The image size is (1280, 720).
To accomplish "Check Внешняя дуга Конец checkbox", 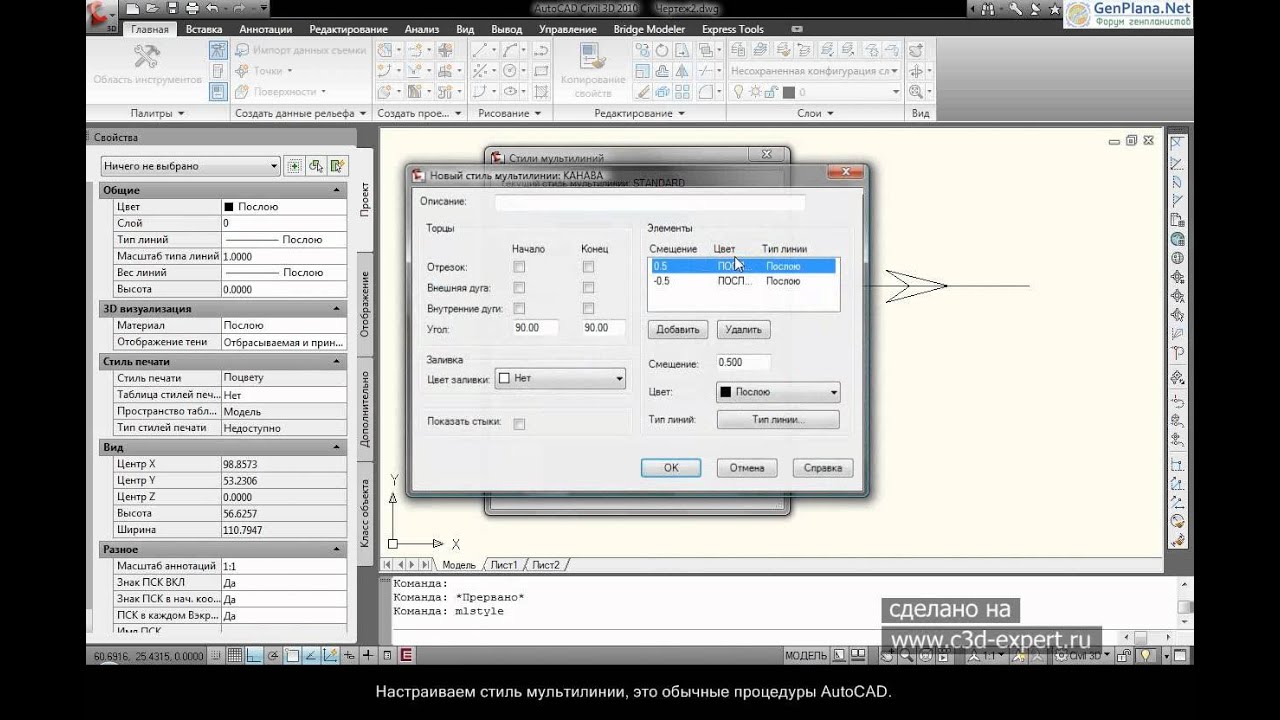I will pyautogui.click(x=588, y=288).
